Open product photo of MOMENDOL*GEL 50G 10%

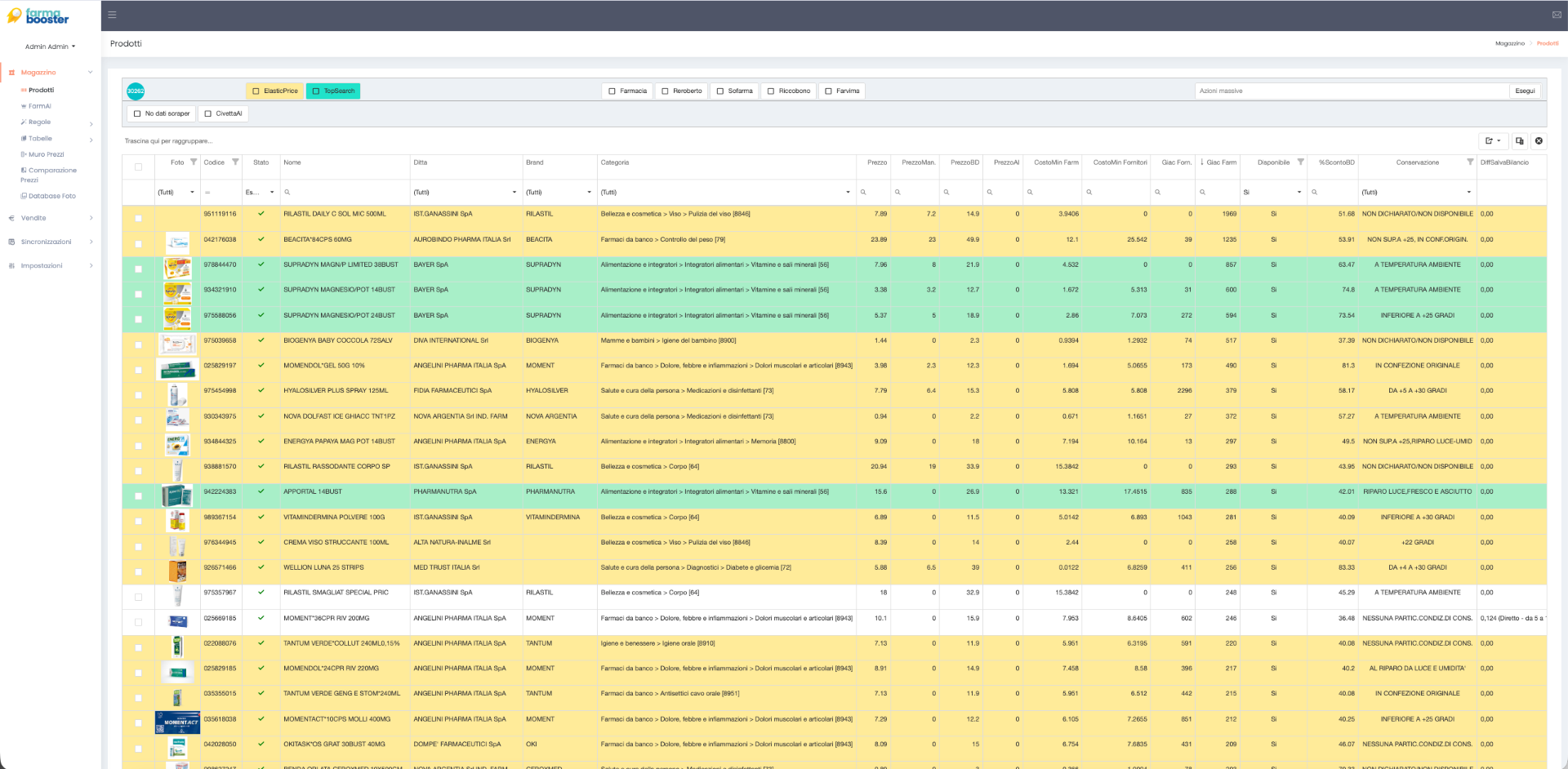pyautogui.click(x=177, y=369)
